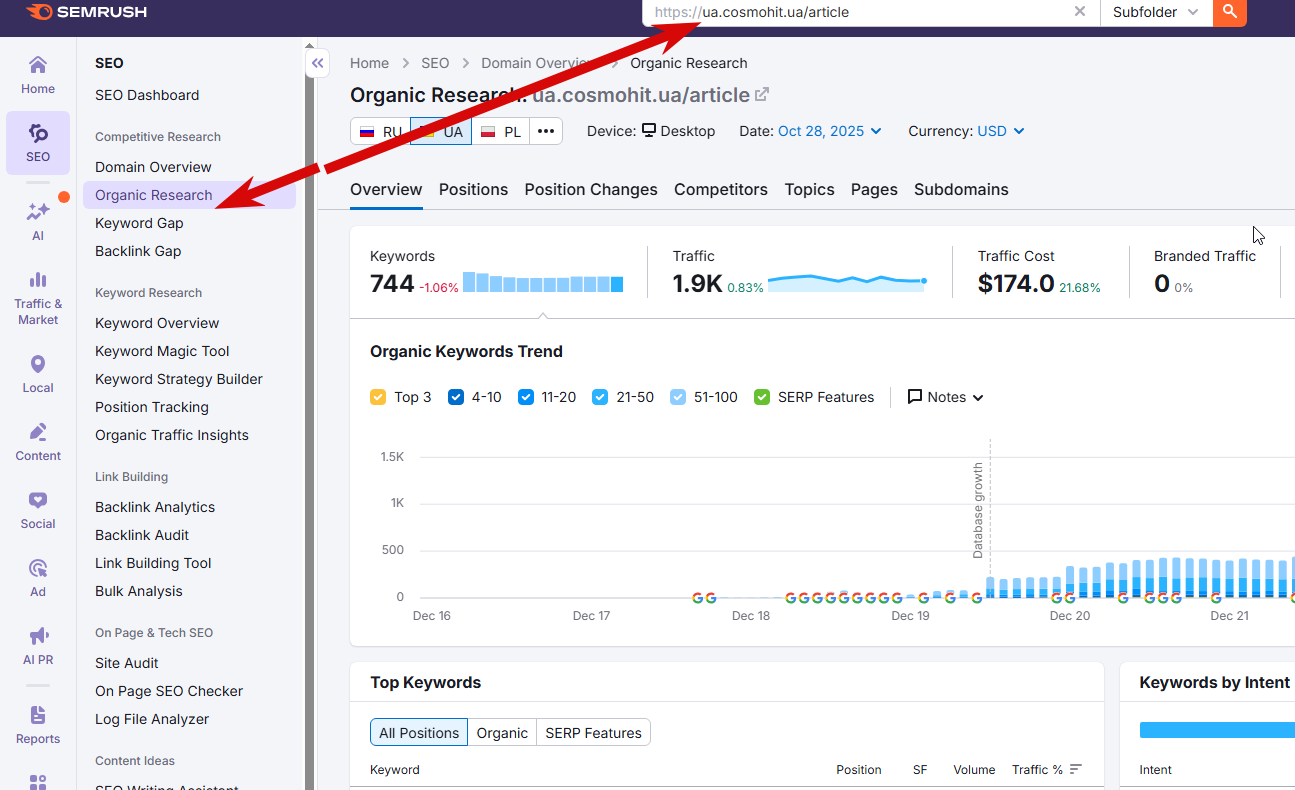Go to Home in the breadcrumb
The image size is (1295, 790).
tap(369, 63)
